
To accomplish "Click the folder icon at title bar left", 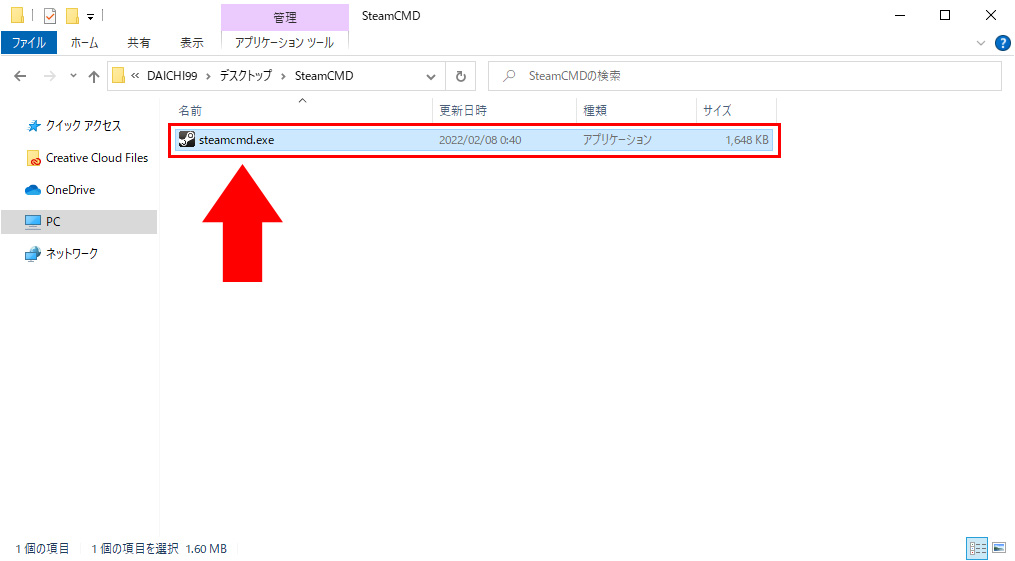I will coord(17,15).
